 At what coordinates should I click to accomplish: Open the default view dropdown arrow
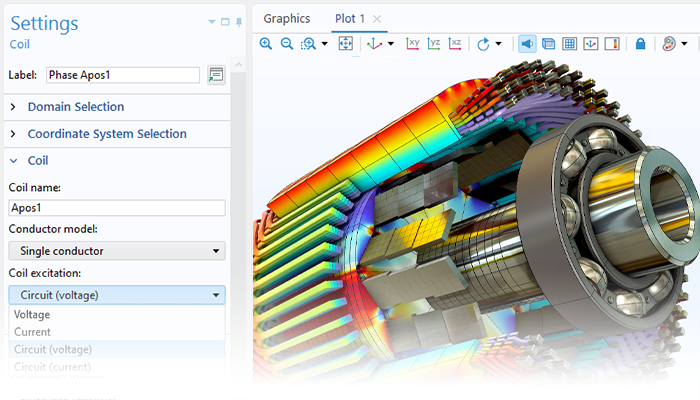[391, 44]
